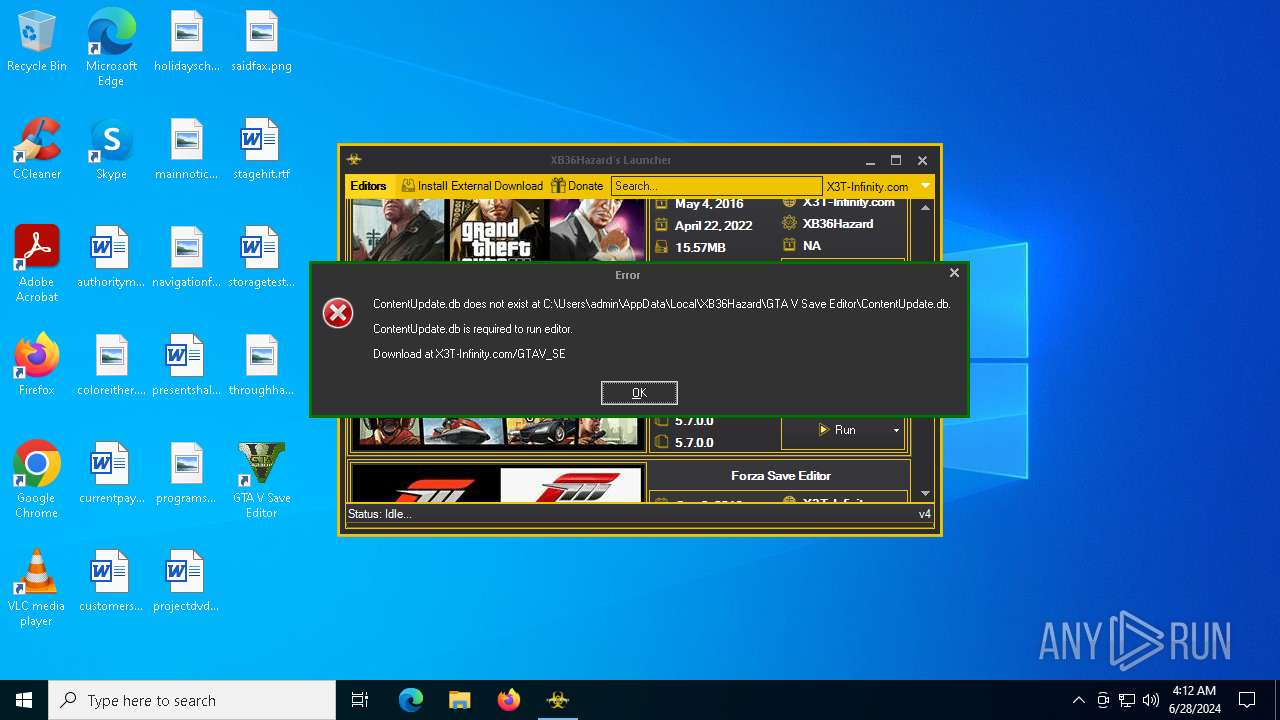Click the Grand Theft Auto cover thumbnail
Viewport: 1280px width, 720px height.
click(x=497, y=229)
